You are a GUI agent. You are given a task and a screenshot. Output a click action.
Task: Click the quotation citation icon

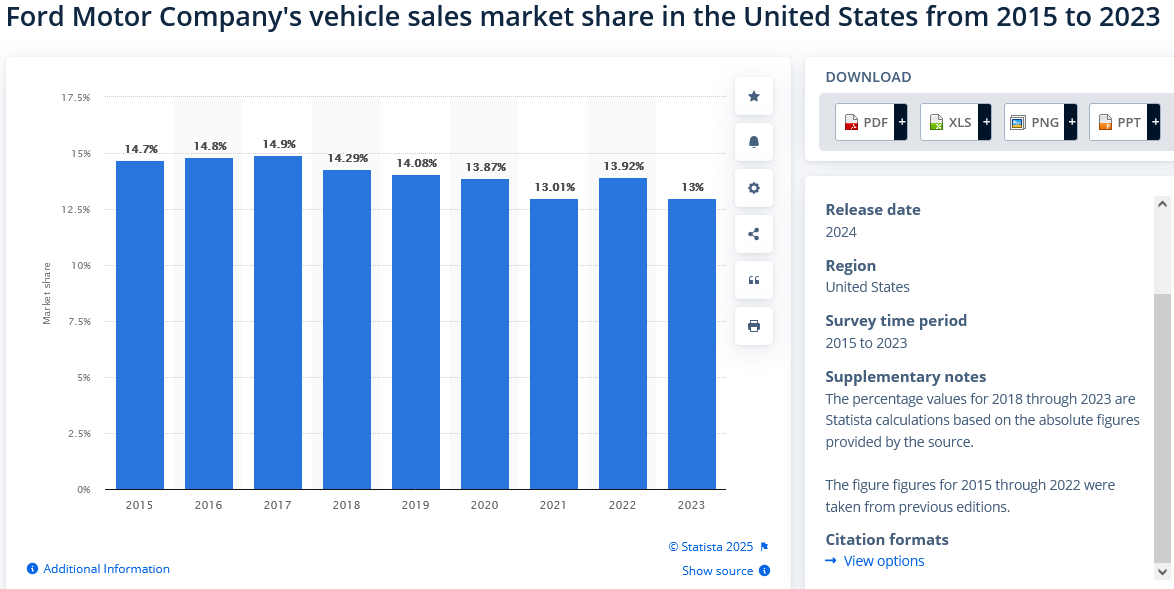point(754,280)
